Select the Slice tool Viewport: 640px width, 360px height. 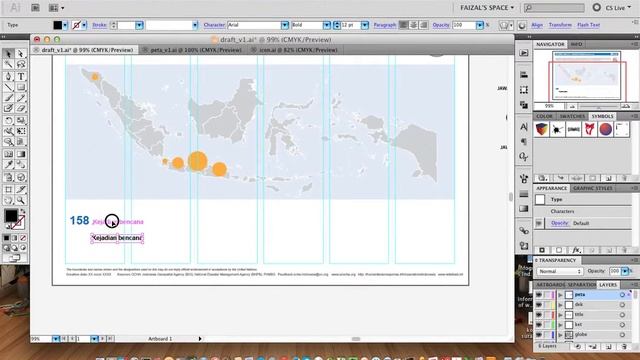pyautogui.click(x=21, y=189)
